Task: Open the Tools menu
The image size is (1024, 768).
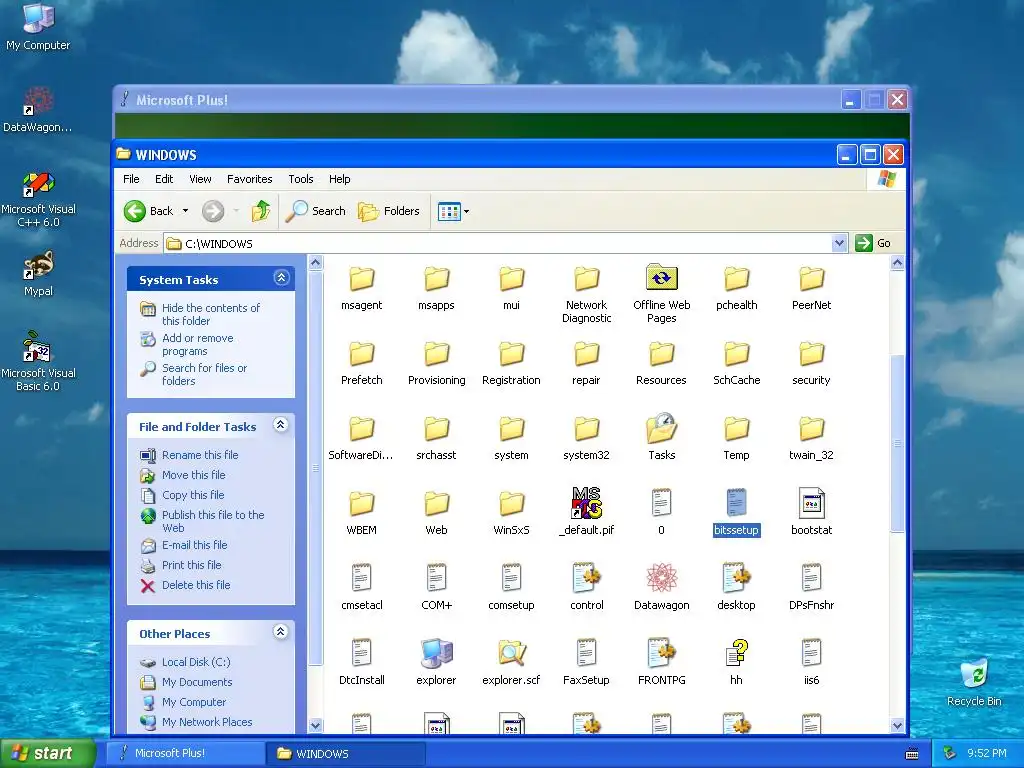Action: (301, 179)
